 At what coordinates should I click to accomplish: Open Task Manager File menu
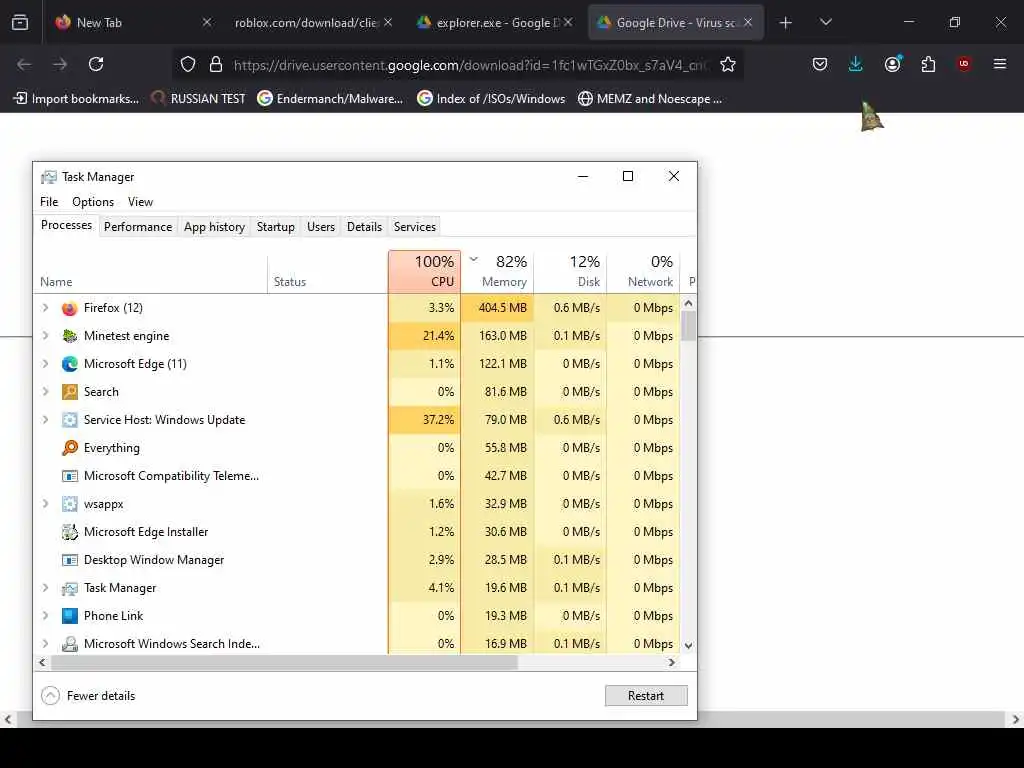[x=49, y=202]
